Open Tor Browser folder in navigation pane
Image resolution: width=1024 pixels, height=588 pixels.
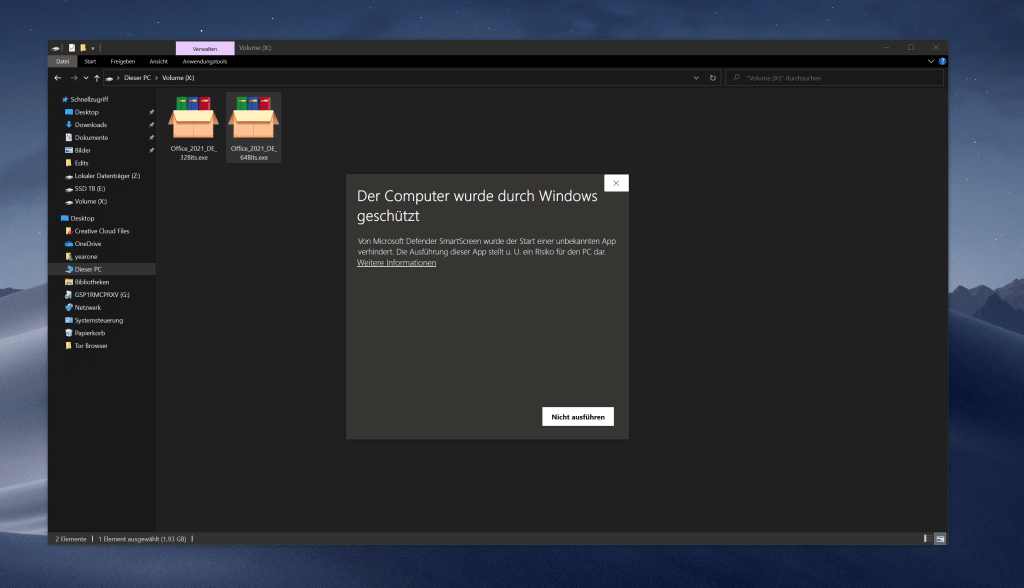click(x=91, y=346)
